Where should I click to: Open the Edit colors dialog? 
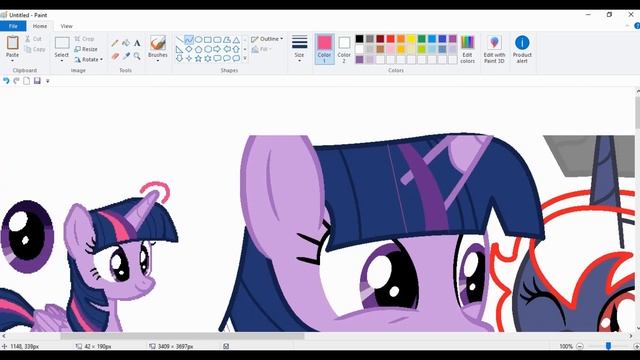pos(467,49)
